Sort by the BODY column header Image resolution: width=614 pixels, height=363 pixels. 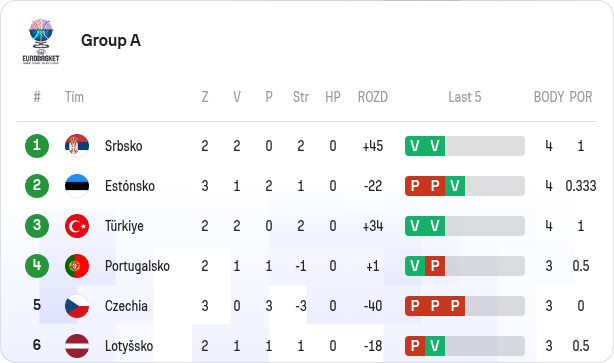(549, 97)
